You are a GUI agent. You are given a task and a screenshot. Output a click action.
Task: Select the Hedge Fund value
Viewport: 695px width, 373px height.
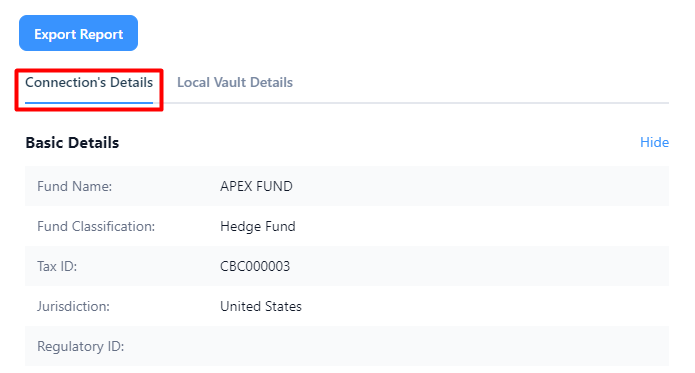(x=258, y=226)
